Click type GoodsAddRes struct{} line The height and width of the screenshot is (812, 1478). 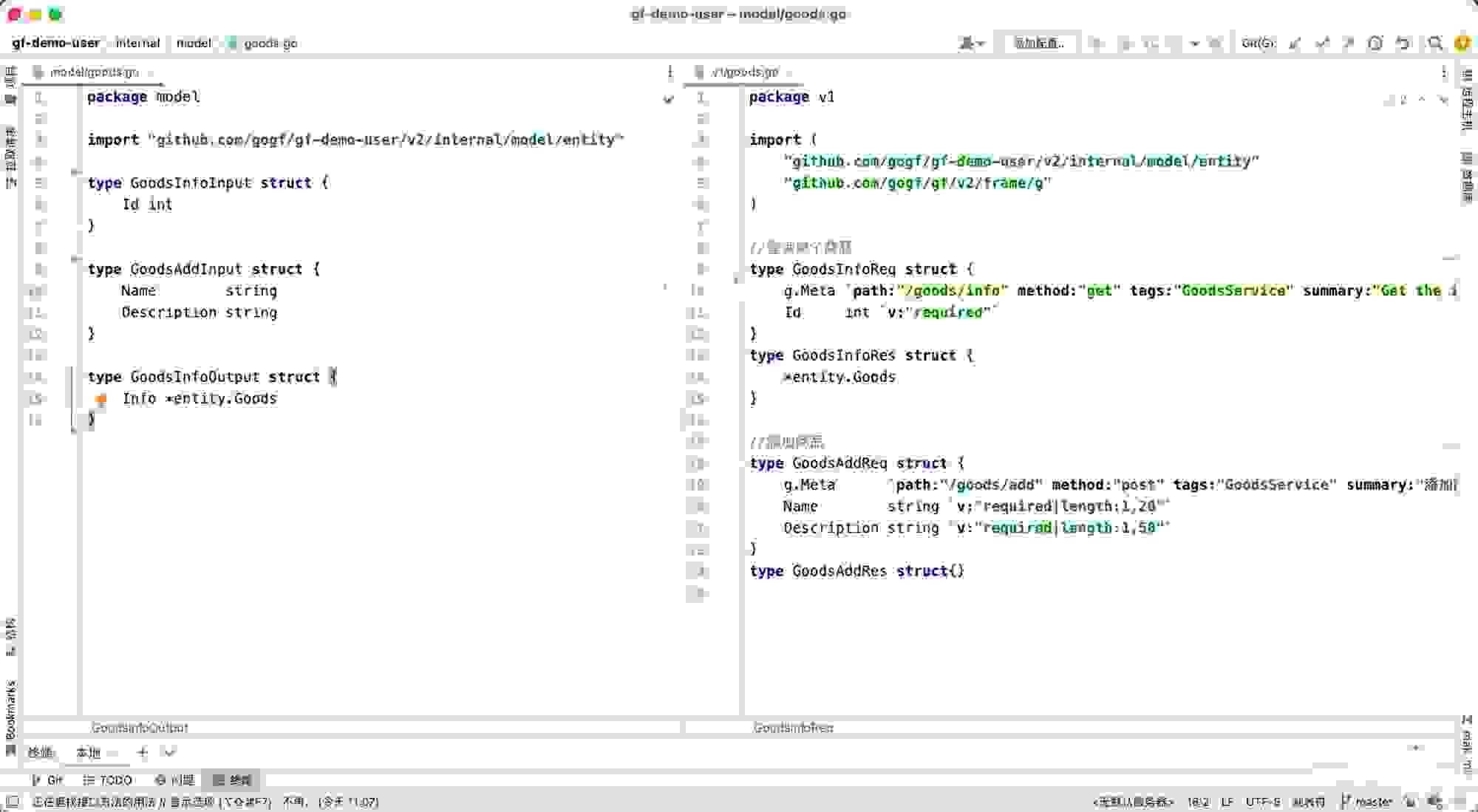(x=857, y=571)
